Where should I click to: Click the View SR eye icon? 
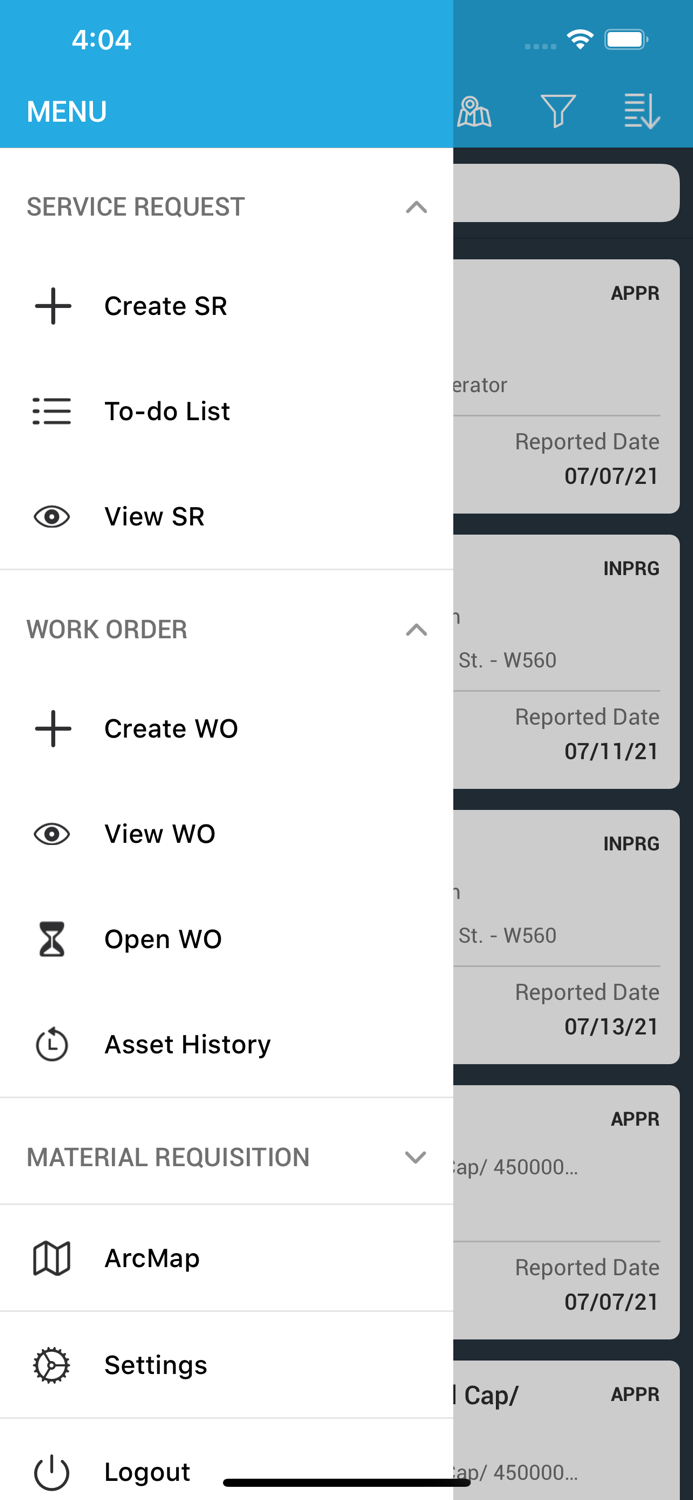(x=52, y=517)
